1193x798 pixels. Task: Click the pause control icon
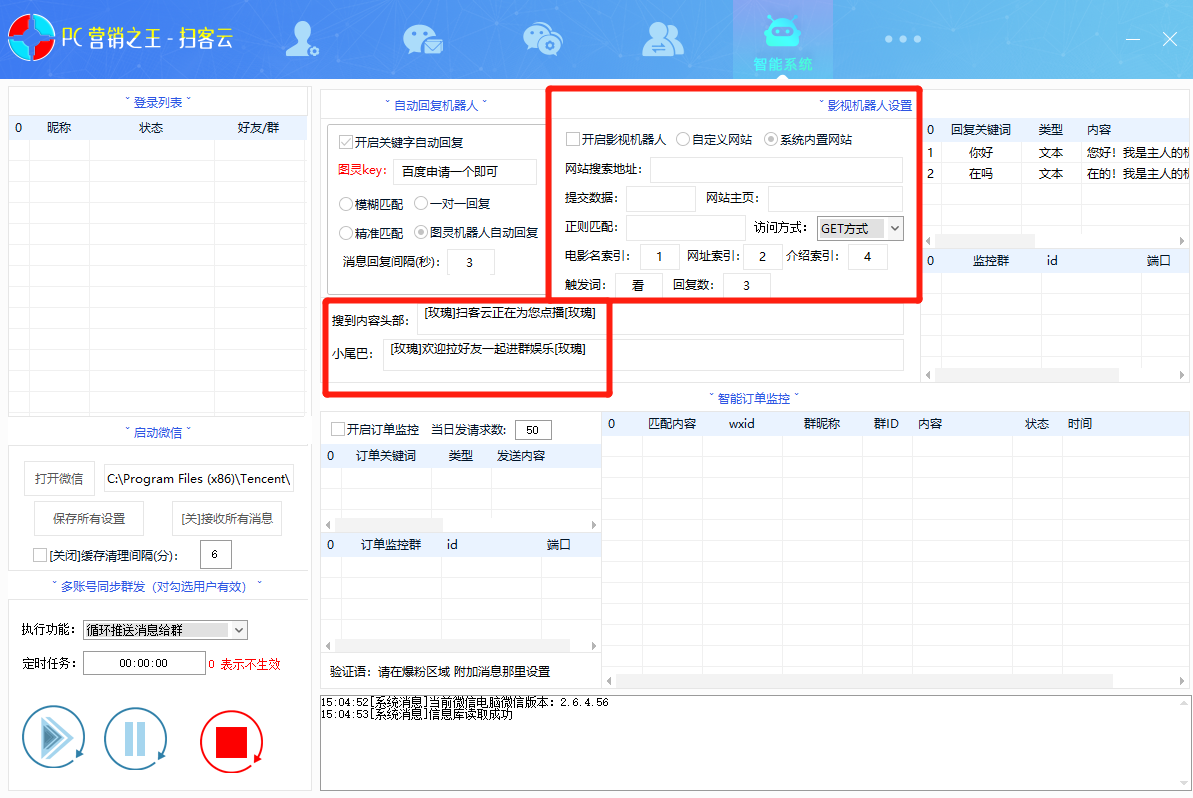tap(136, 738)
